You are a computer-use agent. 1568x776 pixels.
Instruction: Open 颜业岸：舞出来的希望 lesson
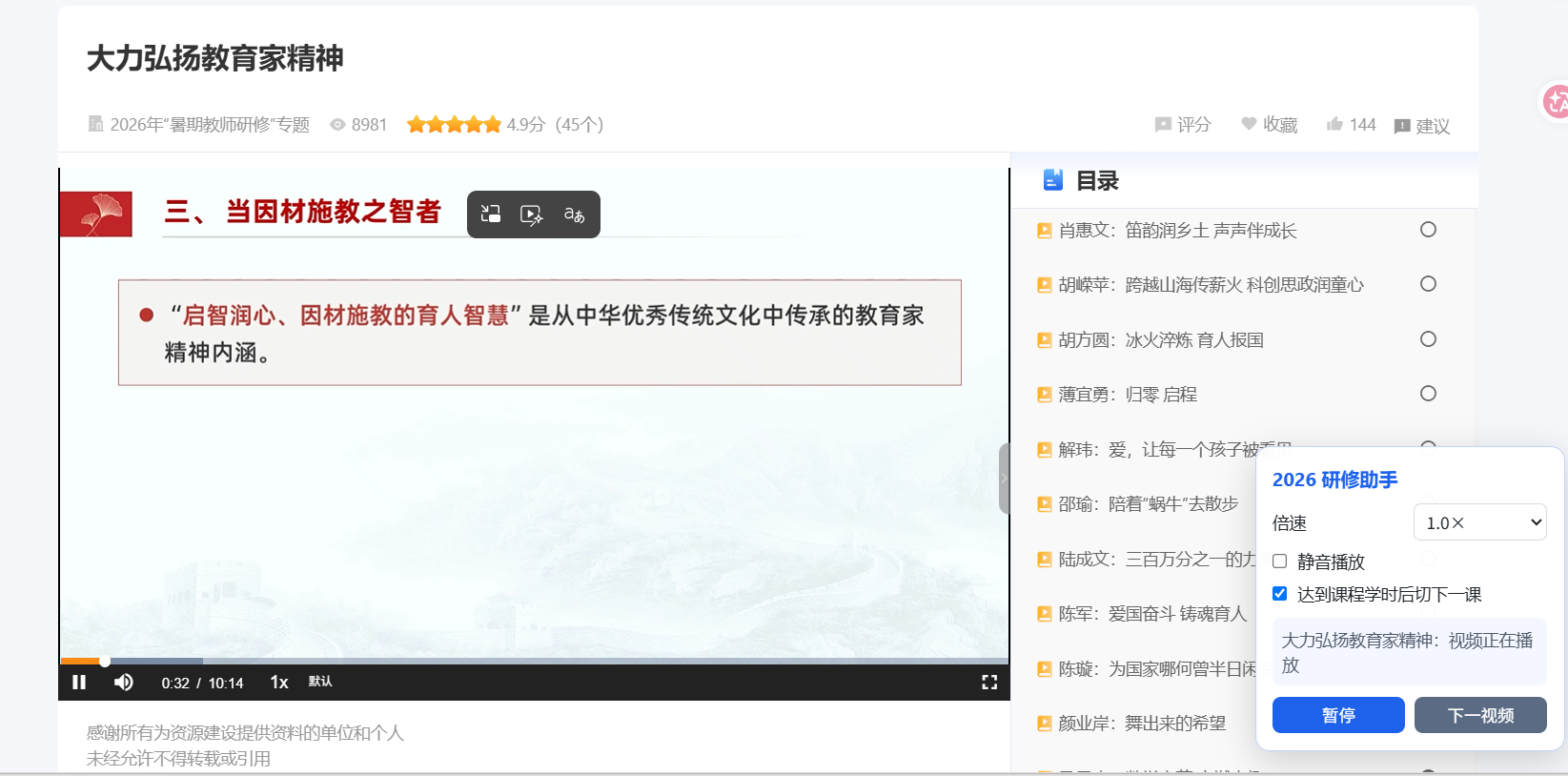point(1142,724)
